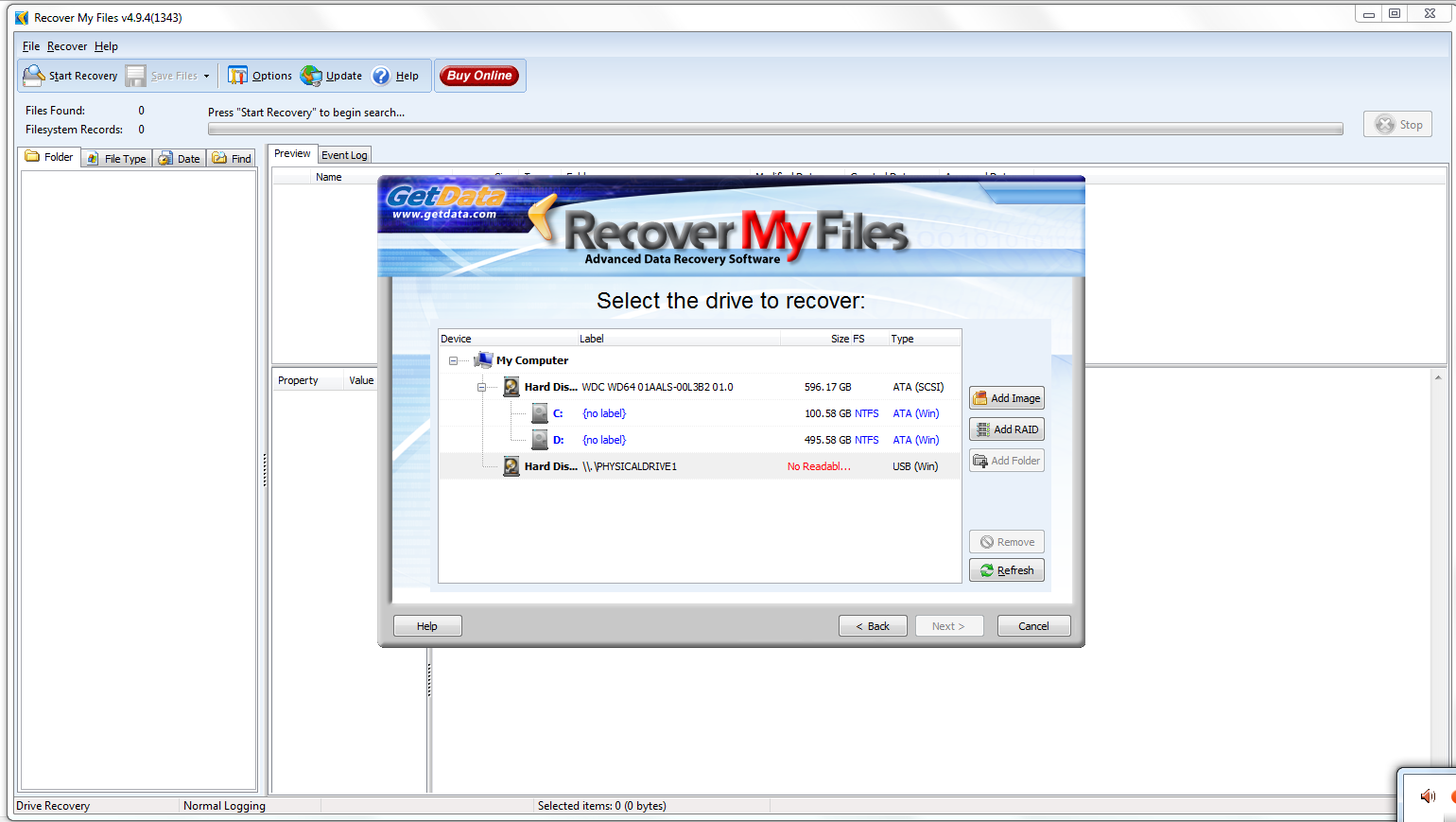The width and height of the screenshot is (1456, 822).
Task: Click the Value column header
Action: click(361, 380)
